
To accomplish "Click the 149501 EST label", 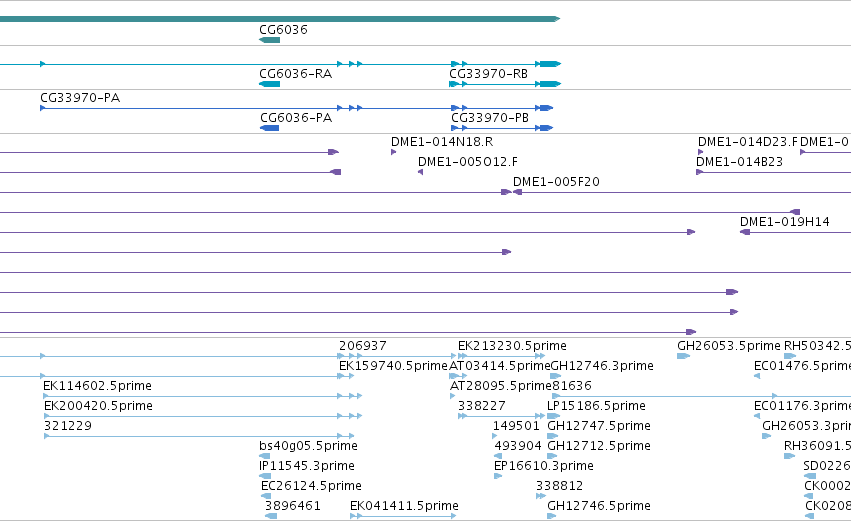I will 516,427.
